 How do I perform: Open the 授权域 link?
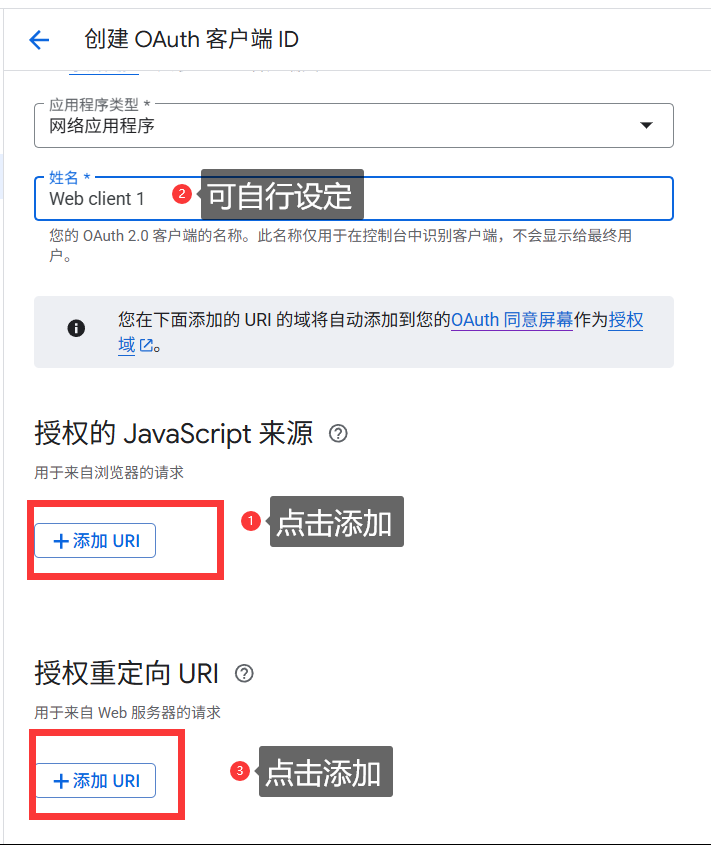pyautogui.click(x=626, y=320)
